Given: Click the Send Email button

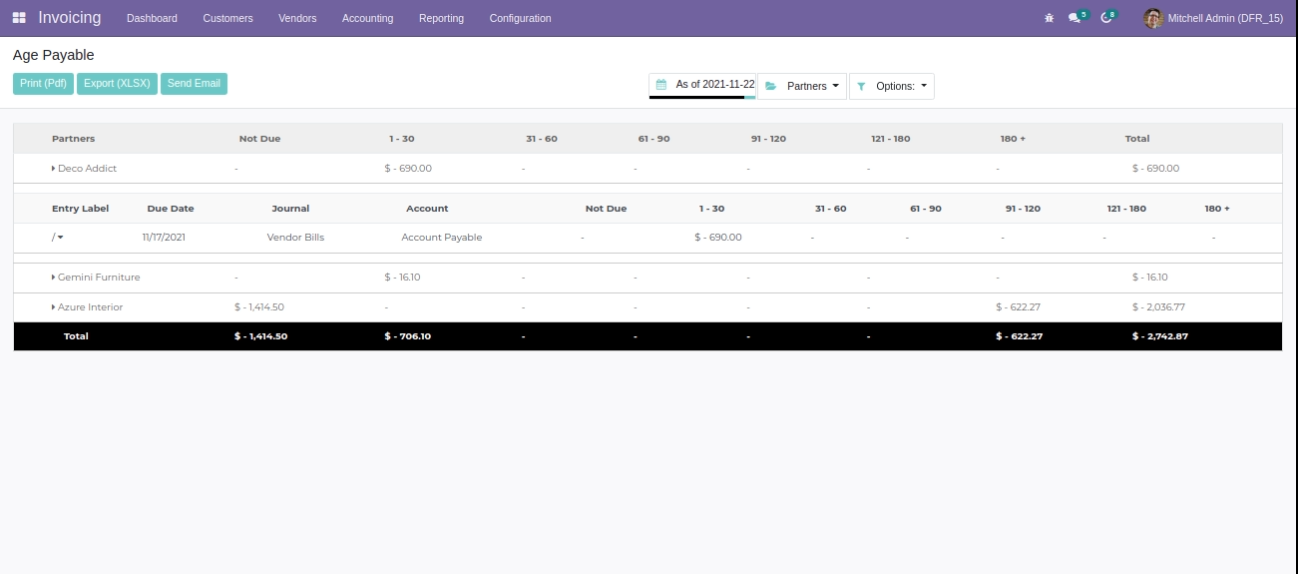Looking at the screenshot, I should (x=194, y=84).
